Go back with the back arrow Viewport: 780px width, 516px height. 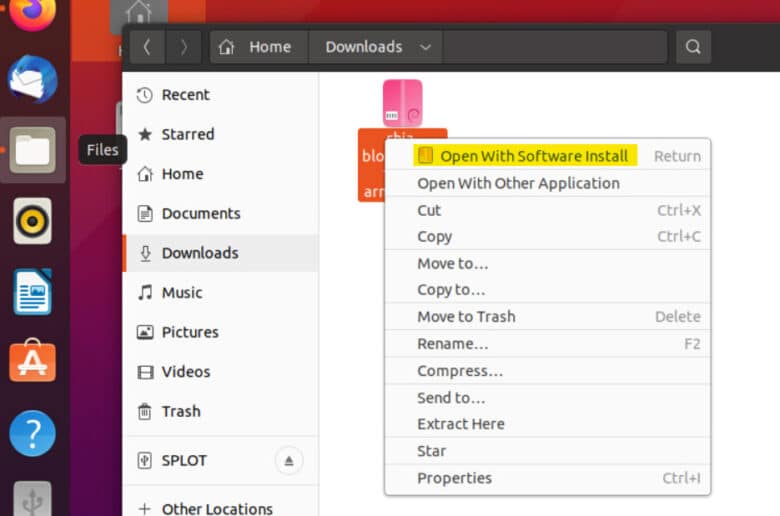click(147, 47)
